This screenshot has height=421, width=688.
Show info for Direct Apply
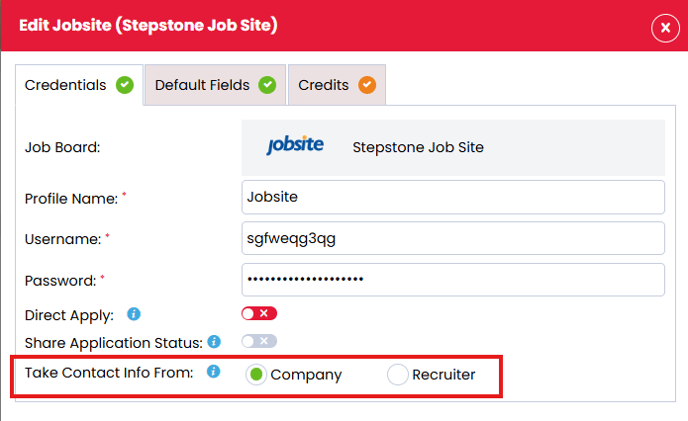pyautogui.click(x=134, y=314)
